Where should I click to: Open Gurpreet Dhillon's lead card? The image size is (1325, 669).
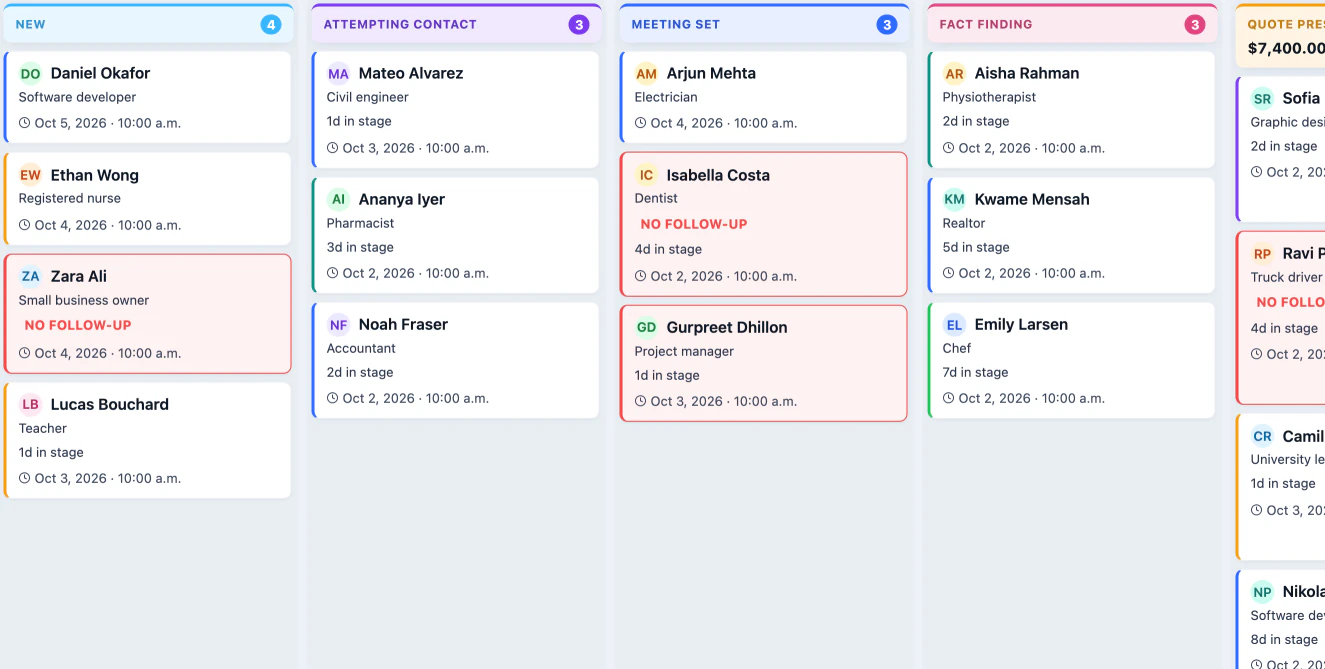(764, 363)
